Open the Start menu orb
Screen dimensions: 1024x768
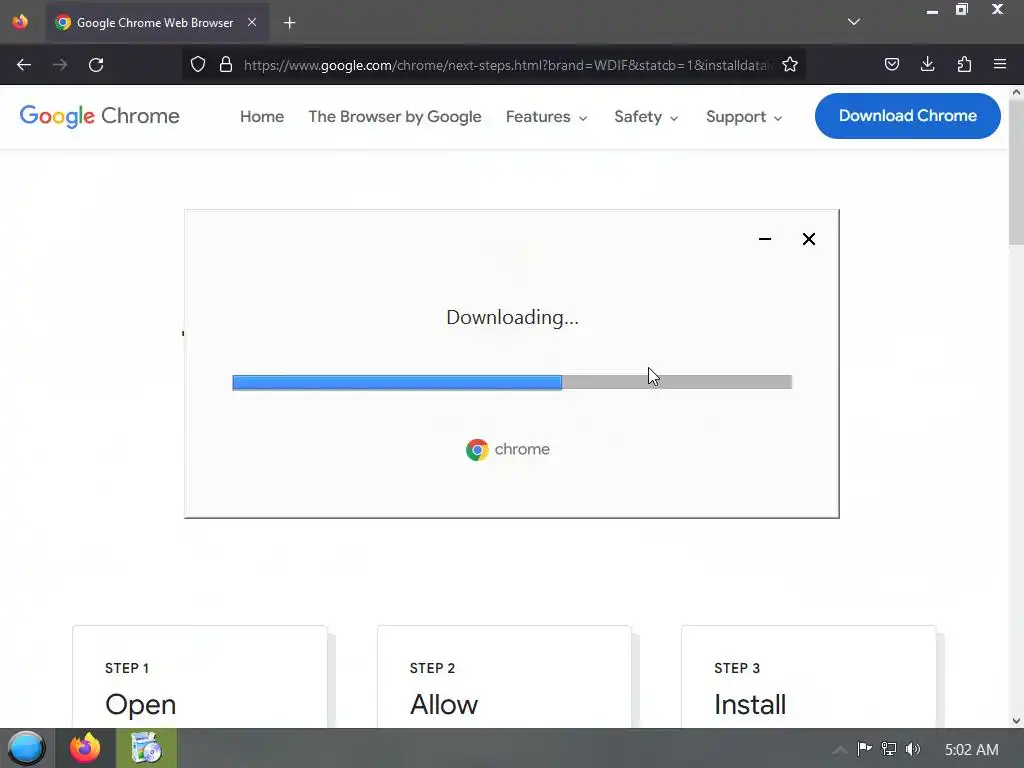tap(26, 748)
